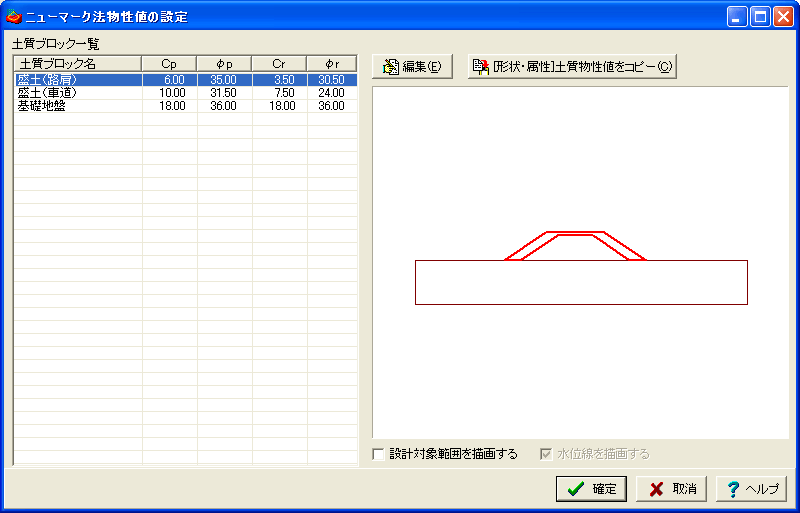This screenshot has height=513, width=800.
Task: Click Cp value 10.00 for 盛土(車道)
Action: [x=170, y=93]
